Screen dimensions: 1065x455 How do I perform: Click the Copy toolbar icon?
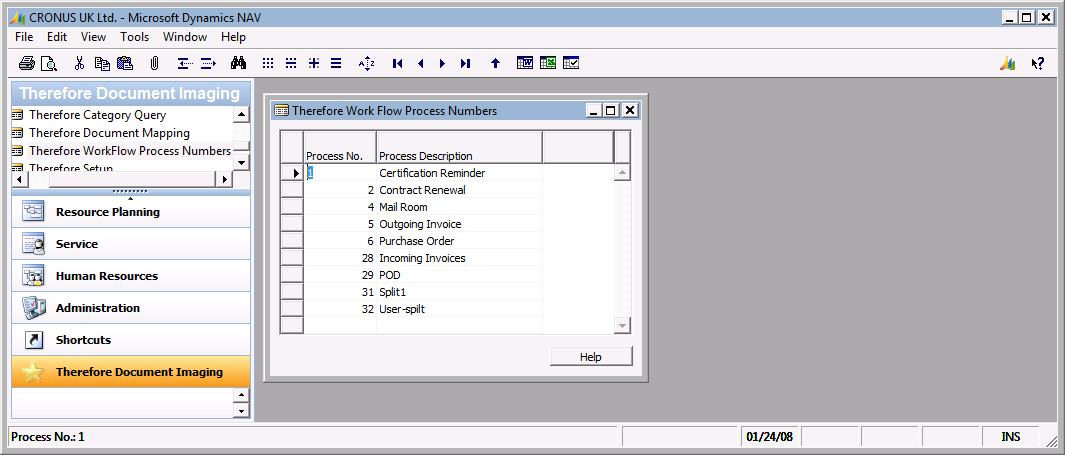(103, 63)
